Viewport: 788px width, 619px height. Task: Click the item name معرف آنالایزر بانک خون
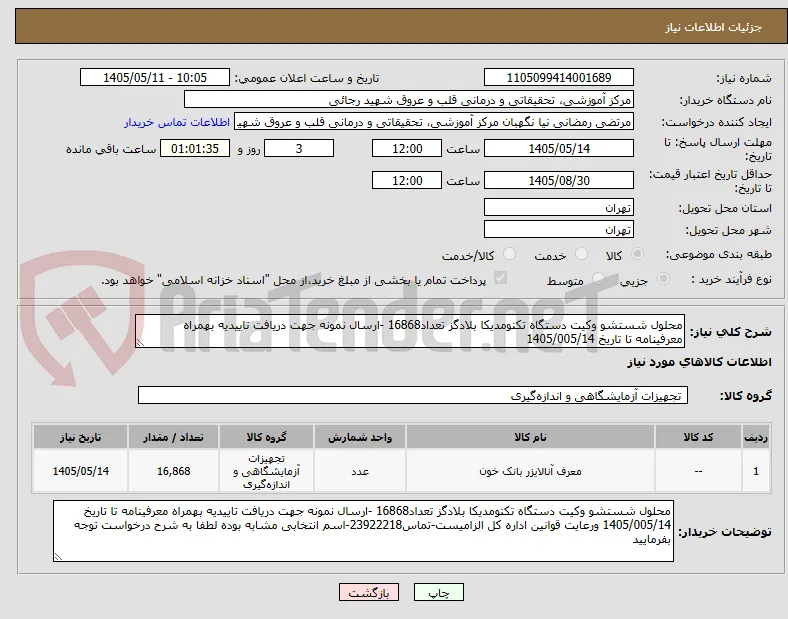[530, 471]
